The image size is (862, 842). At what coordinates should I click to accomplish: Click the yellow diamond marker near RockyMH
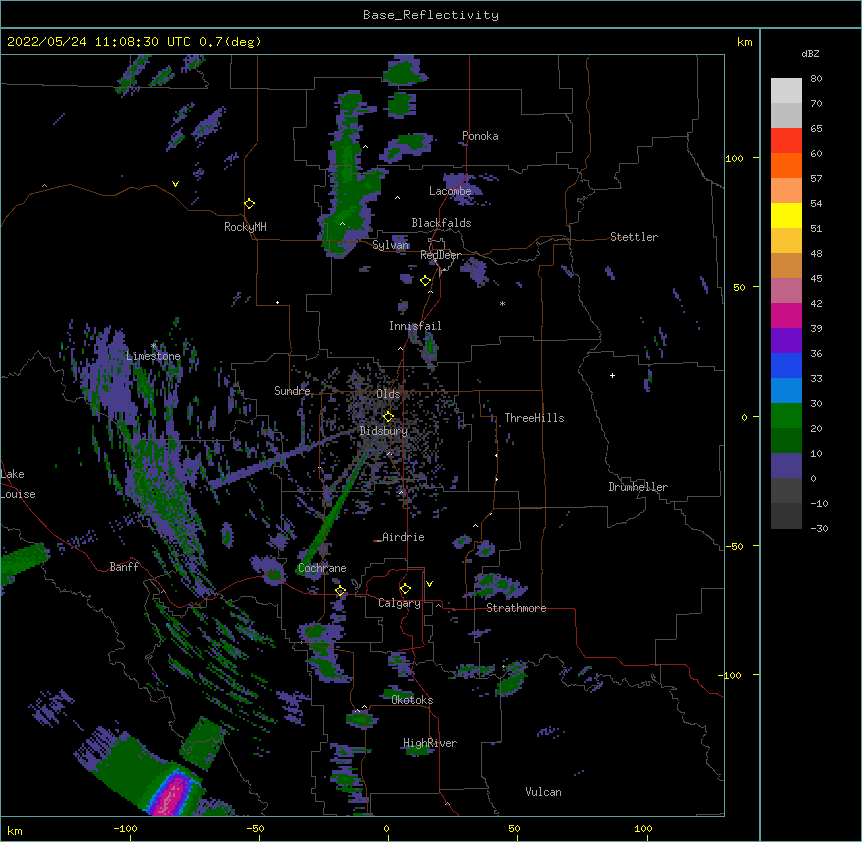[x=250, y=204]
